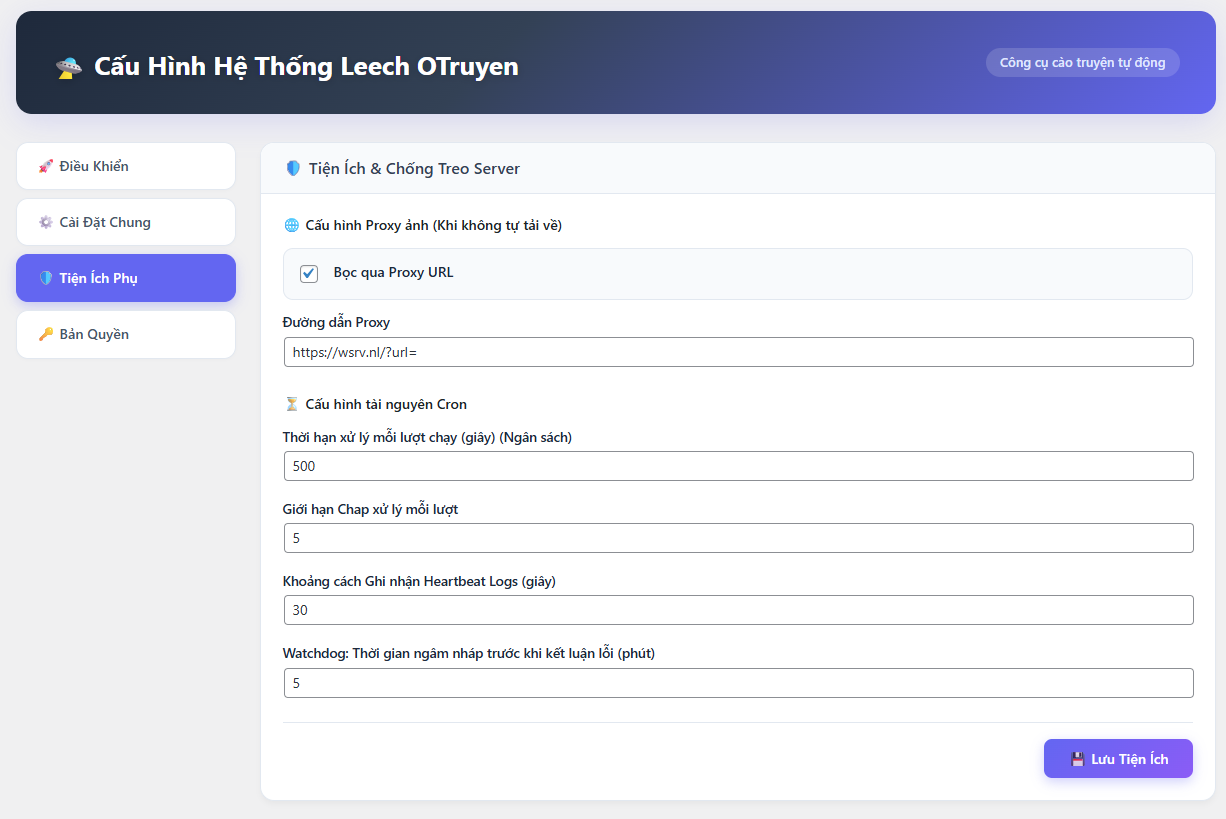The image size is (1226, 819).
Task: Focus the Đường dẫn Proxy input field
Action: [x=738, y=352]
